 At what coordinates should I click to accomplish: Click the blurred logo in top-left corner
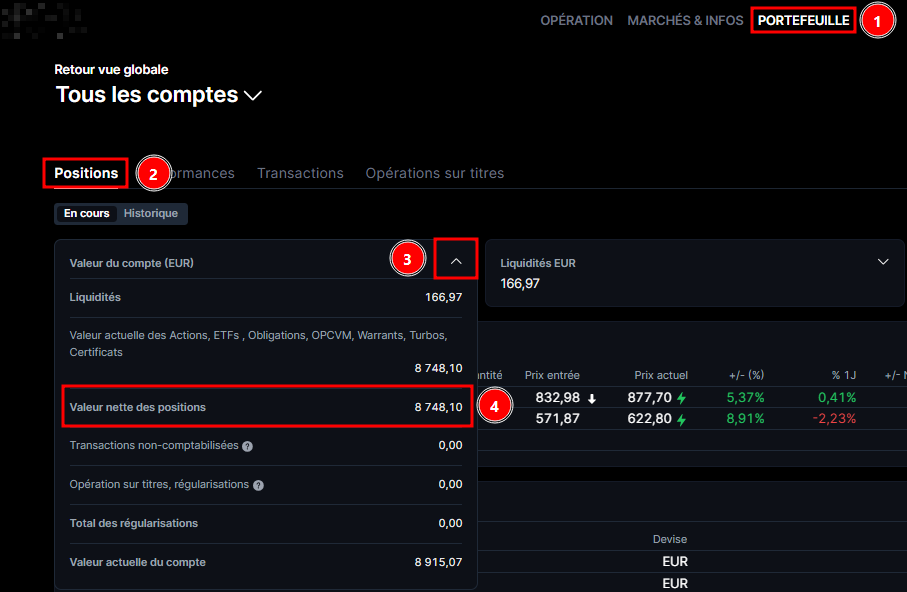click(x=44, y=20)
